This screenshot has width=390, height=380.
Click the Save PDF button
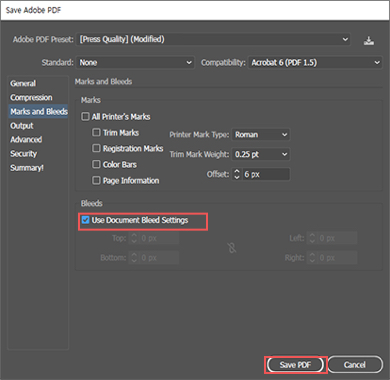[x=295, y=365]
